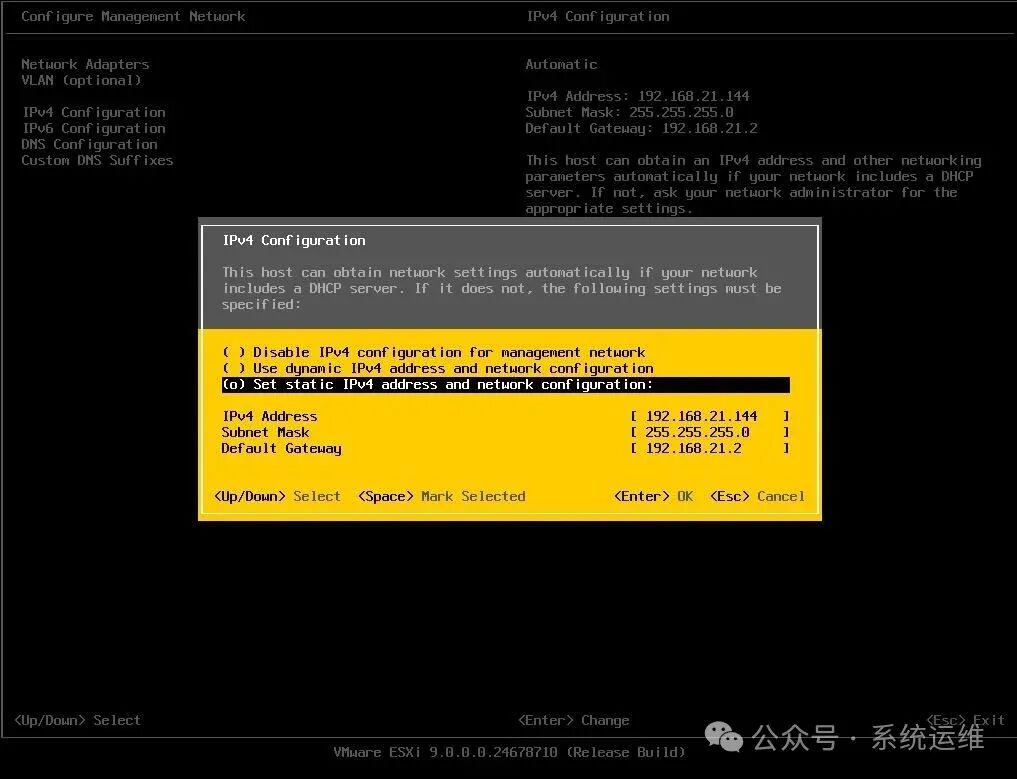Open Network Adapters menu entry
Viewport: 1017px width, 779px height.
85,64
